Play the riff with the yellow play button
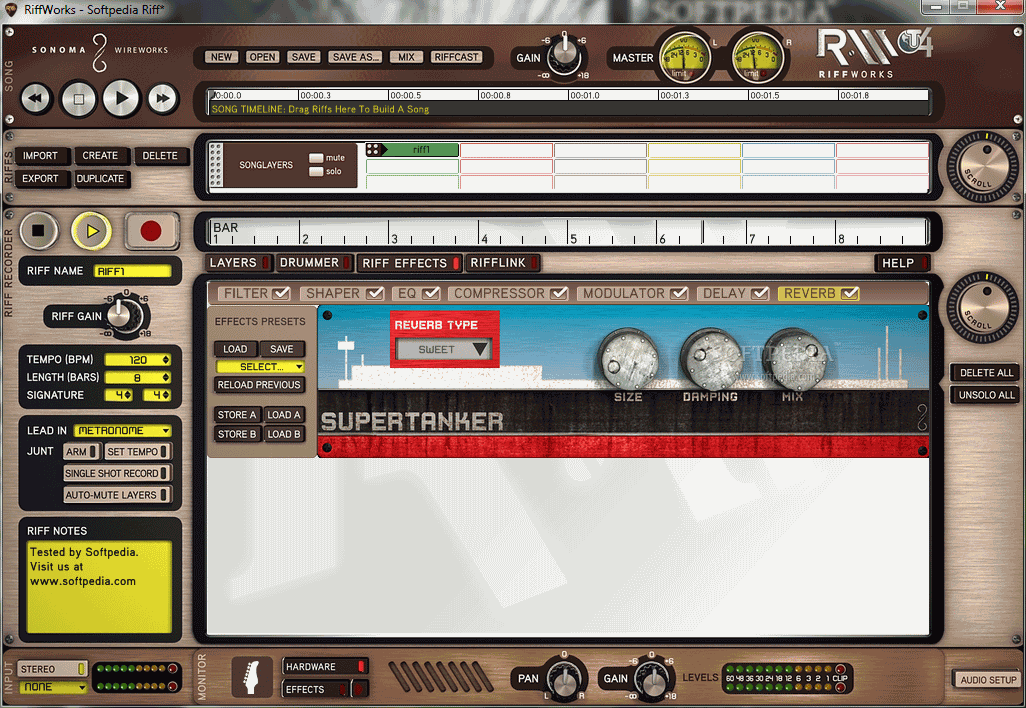 pos(91,230)
